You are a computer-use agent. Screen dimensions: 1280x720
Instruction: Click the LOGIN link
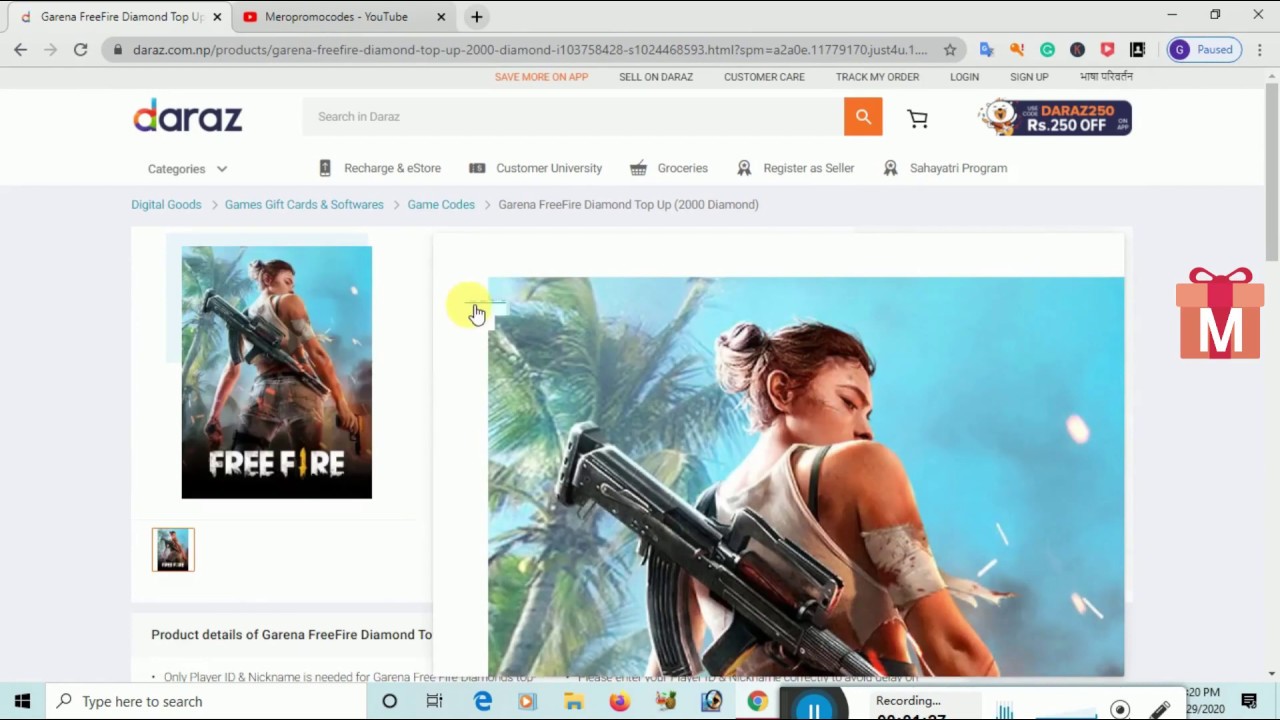pos(964,77)
